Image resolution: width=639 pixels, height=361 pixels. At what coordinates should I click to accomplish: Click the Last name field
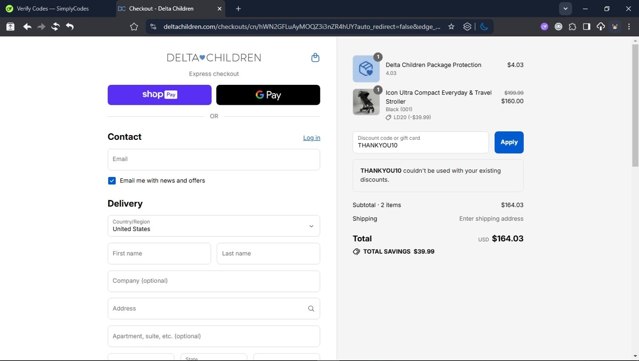tap(268, 253)
